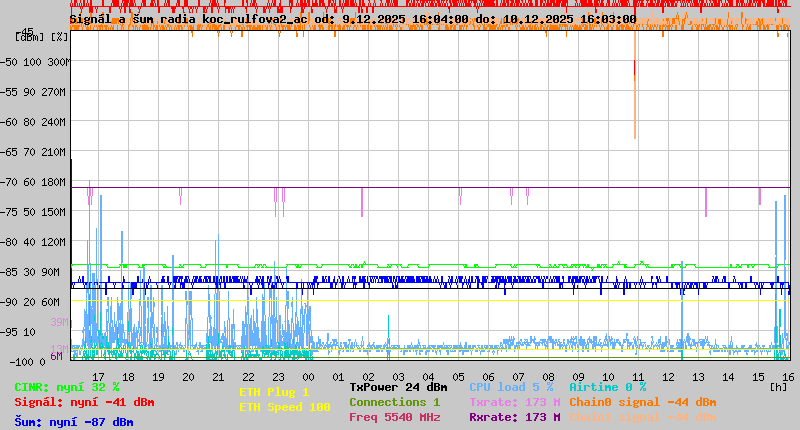Click hour '06' on the time axis
This screenshot has height=430, width=800.
click(488, 377)
